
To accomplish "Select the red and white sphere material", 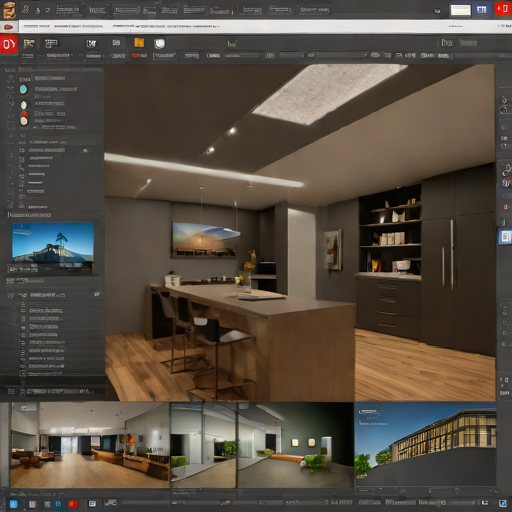I will 24,118.
